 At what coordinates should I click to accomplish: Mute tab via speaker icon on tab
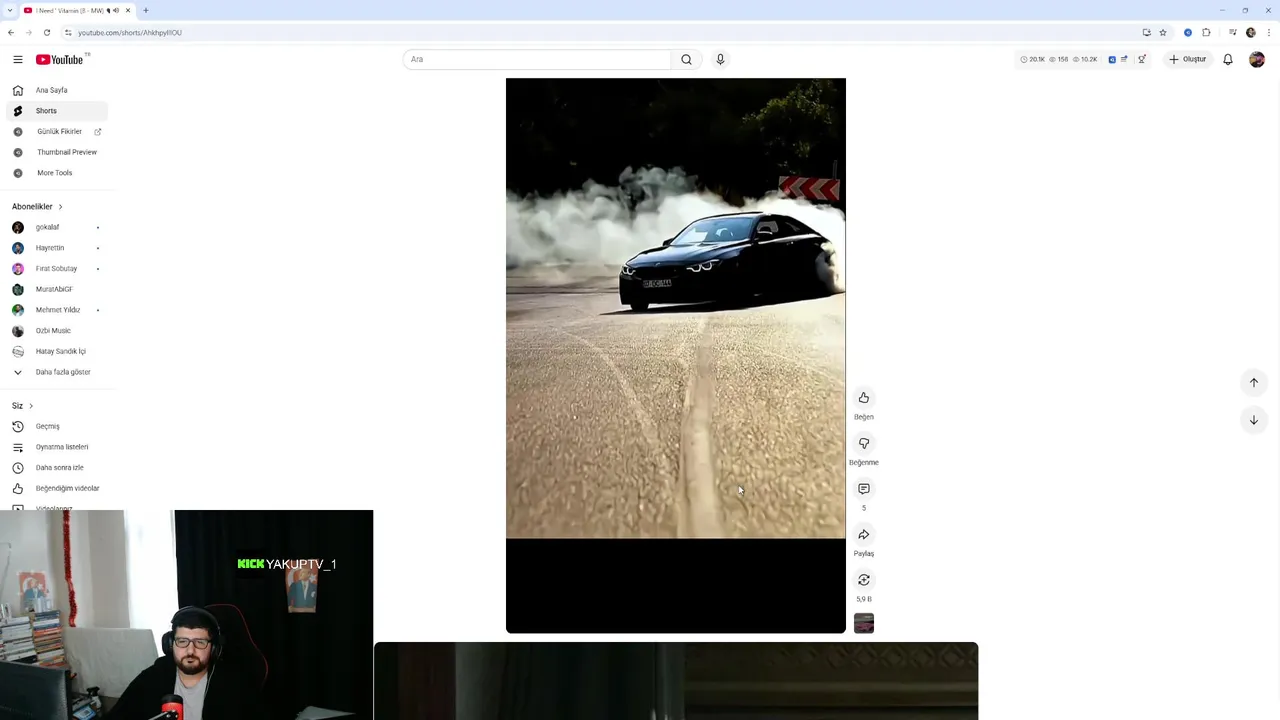coord(116,10)
